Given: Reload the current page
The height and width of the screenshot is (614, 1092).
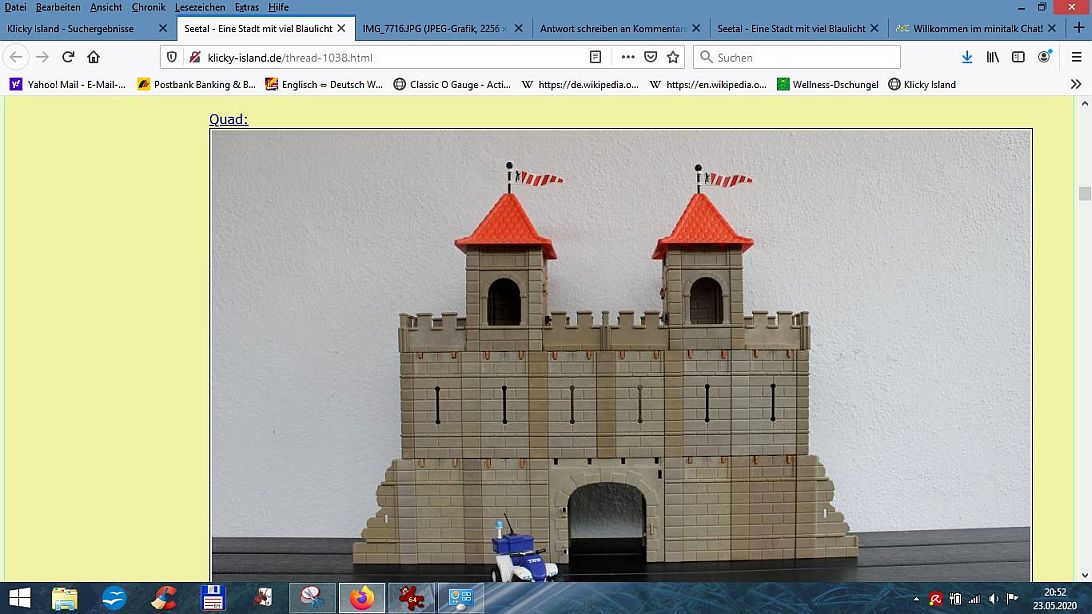Looking at the screenshot, I should tap(68, 57).
